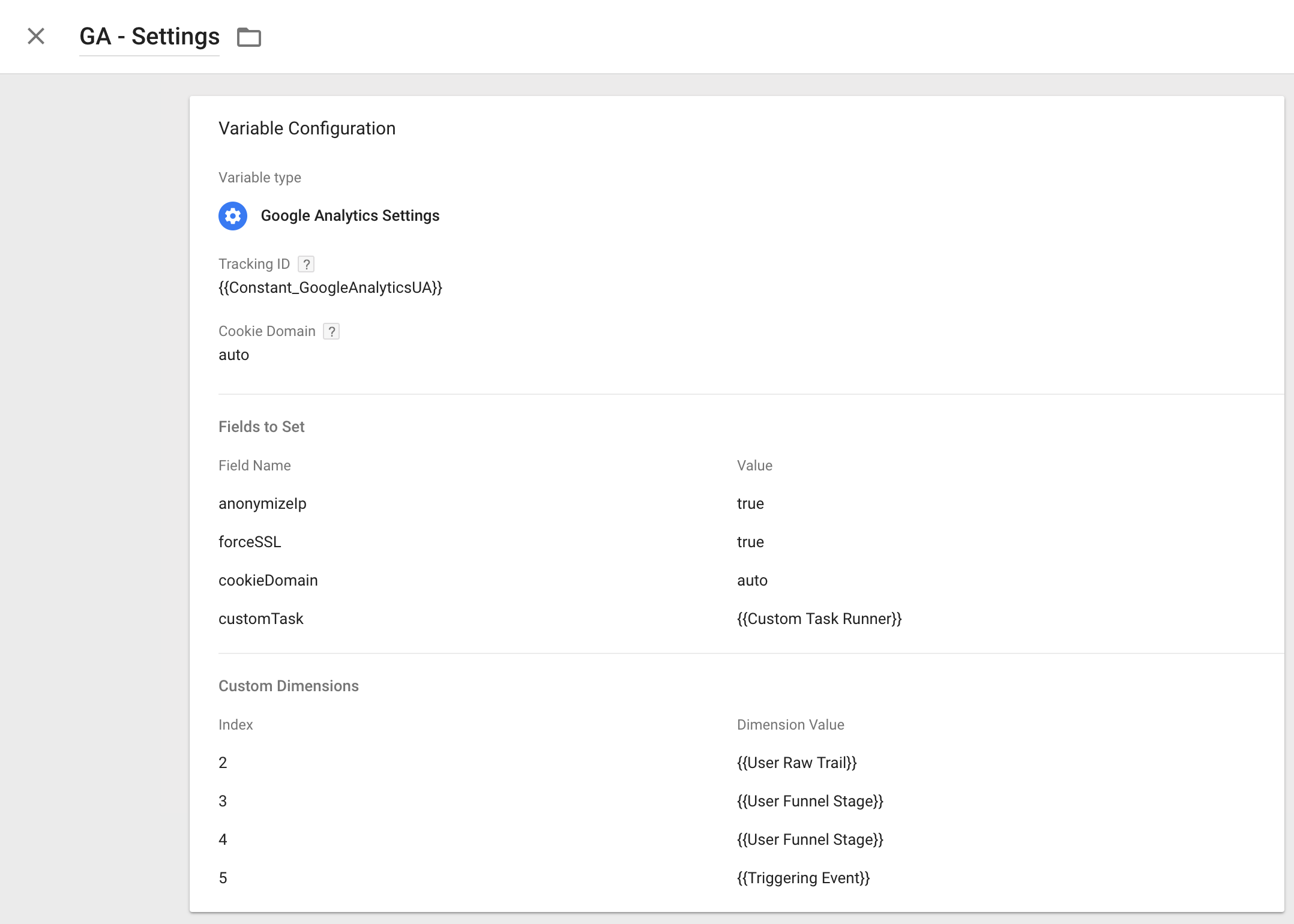Click the User Raw Trail dimension value
The width and height of the screenshot is (1294, 924).
[x=796, y=763]
